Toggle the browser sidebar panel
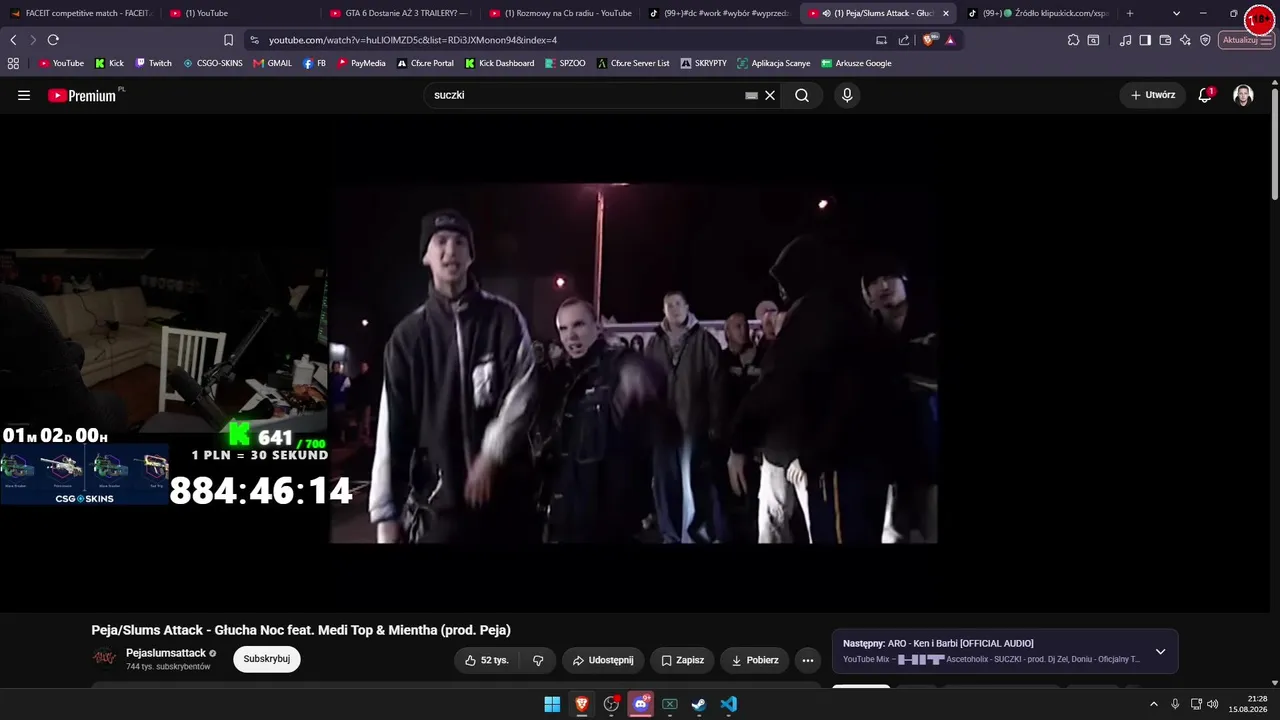The width and height of the screenshot is (1280, 720). pos(1145,40)
